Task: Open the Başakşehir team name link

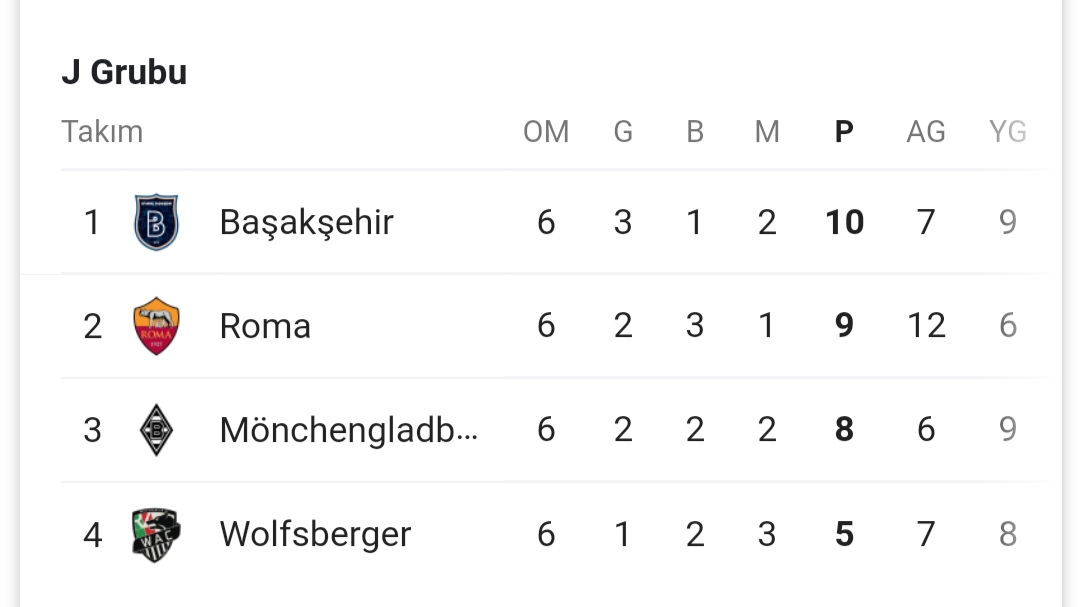Action: (x=306, y=222)
